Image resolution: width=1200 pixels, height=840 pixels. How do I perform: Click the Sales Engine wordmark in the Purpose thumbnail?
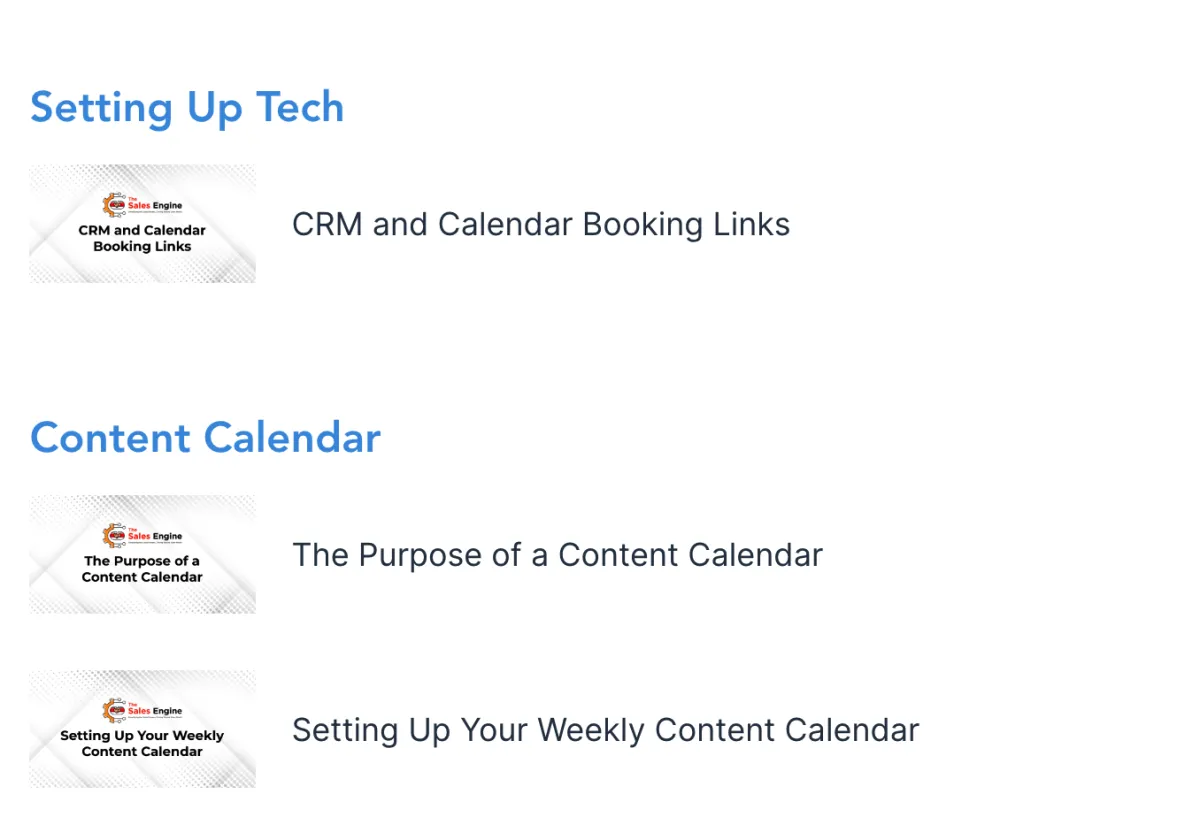155,536
